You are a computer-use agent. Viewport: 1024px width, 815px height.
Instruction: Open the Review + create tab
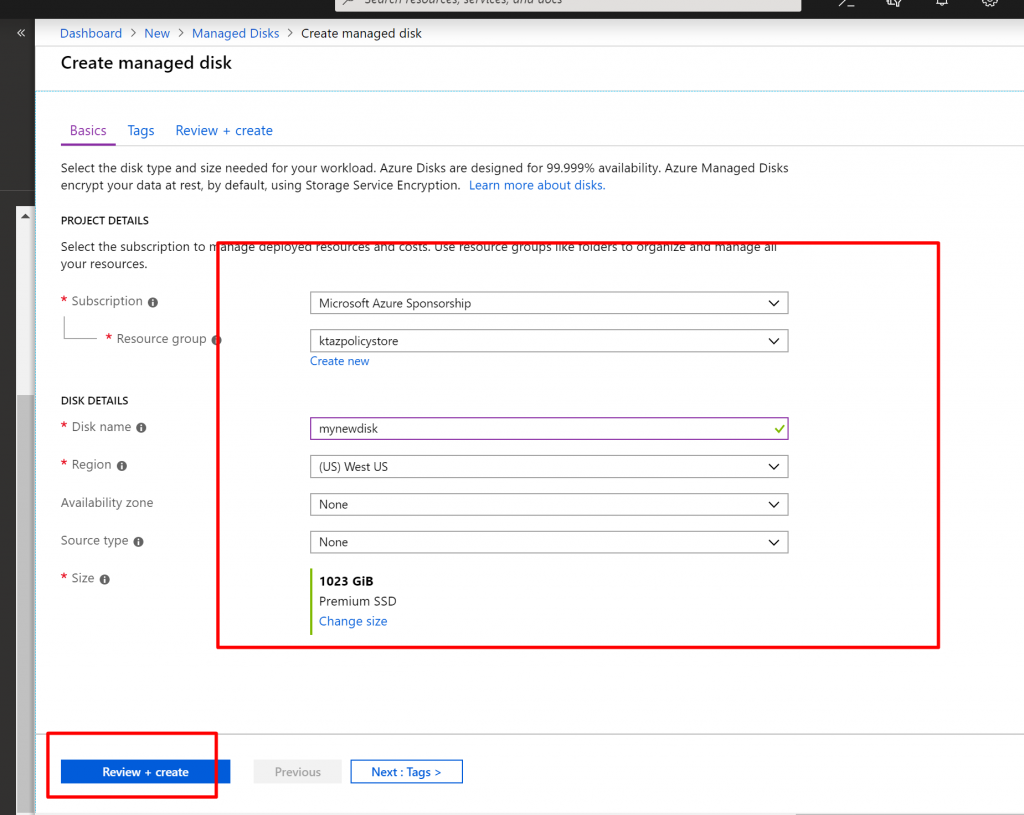[x=224, y=131]
